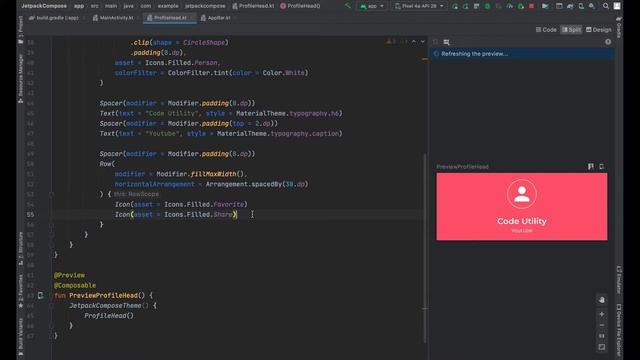Viewport: 640px width, 360px height.
Task: Click the Debug bug icon in toolbar
Action: tap(487, 6)
